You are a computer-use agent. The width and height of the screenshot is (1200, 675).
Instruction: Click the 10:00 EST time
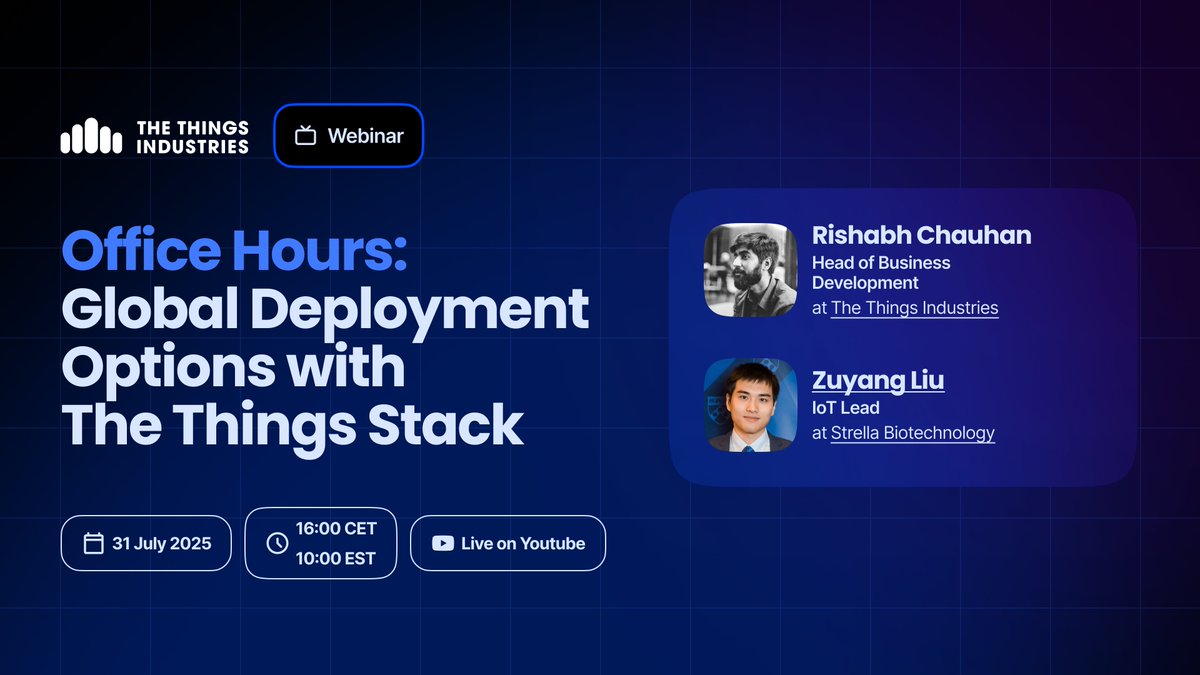[336, 558]
